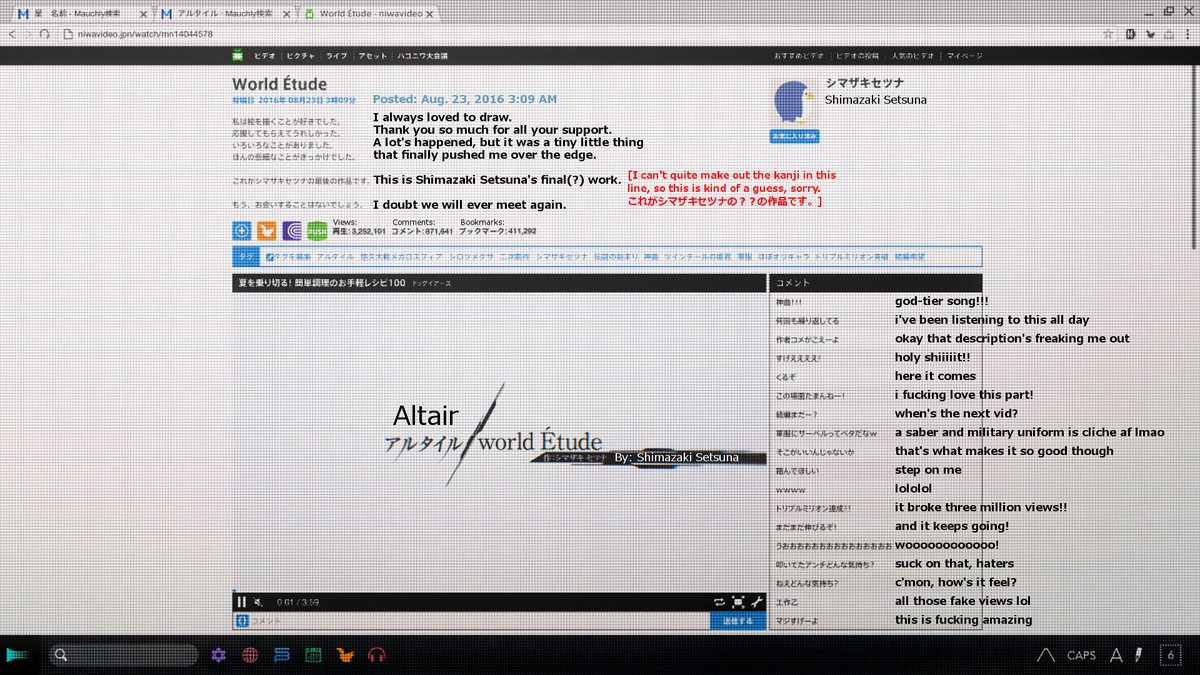The height and width of the screenshot is (675, 1200).
Task: Enter fullscreen mode in the video player
Action: 738,601
